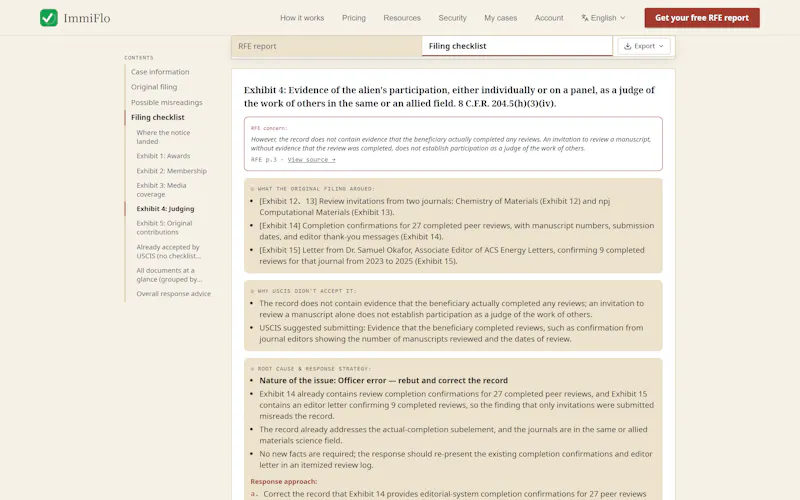Image resolution: width=800 pixels, height=500 pixels.
Task: Click the ImmiFlo green checkmark logo
Action: (49, 18)
